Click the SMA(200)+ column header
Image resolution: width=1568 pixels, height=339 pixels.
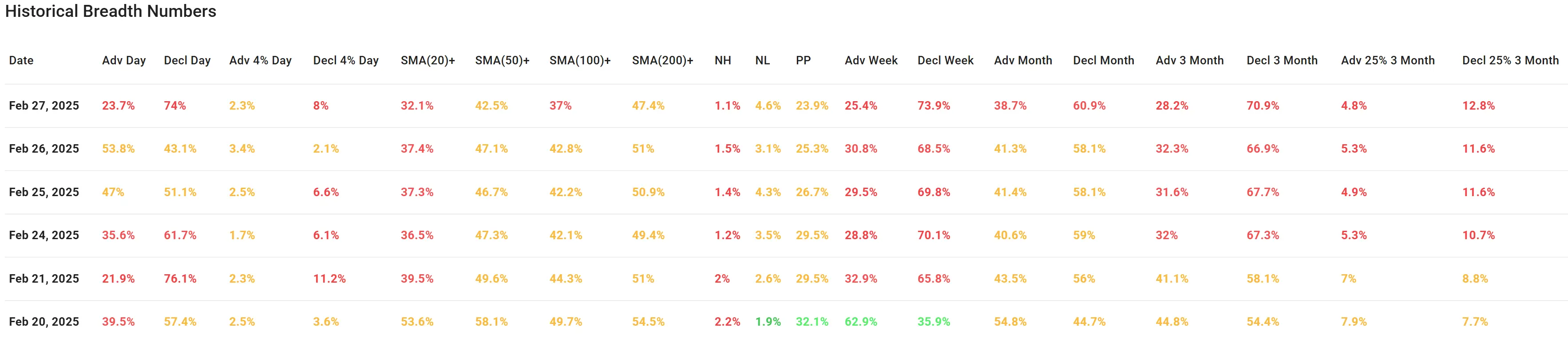click(x=662, y=60)
